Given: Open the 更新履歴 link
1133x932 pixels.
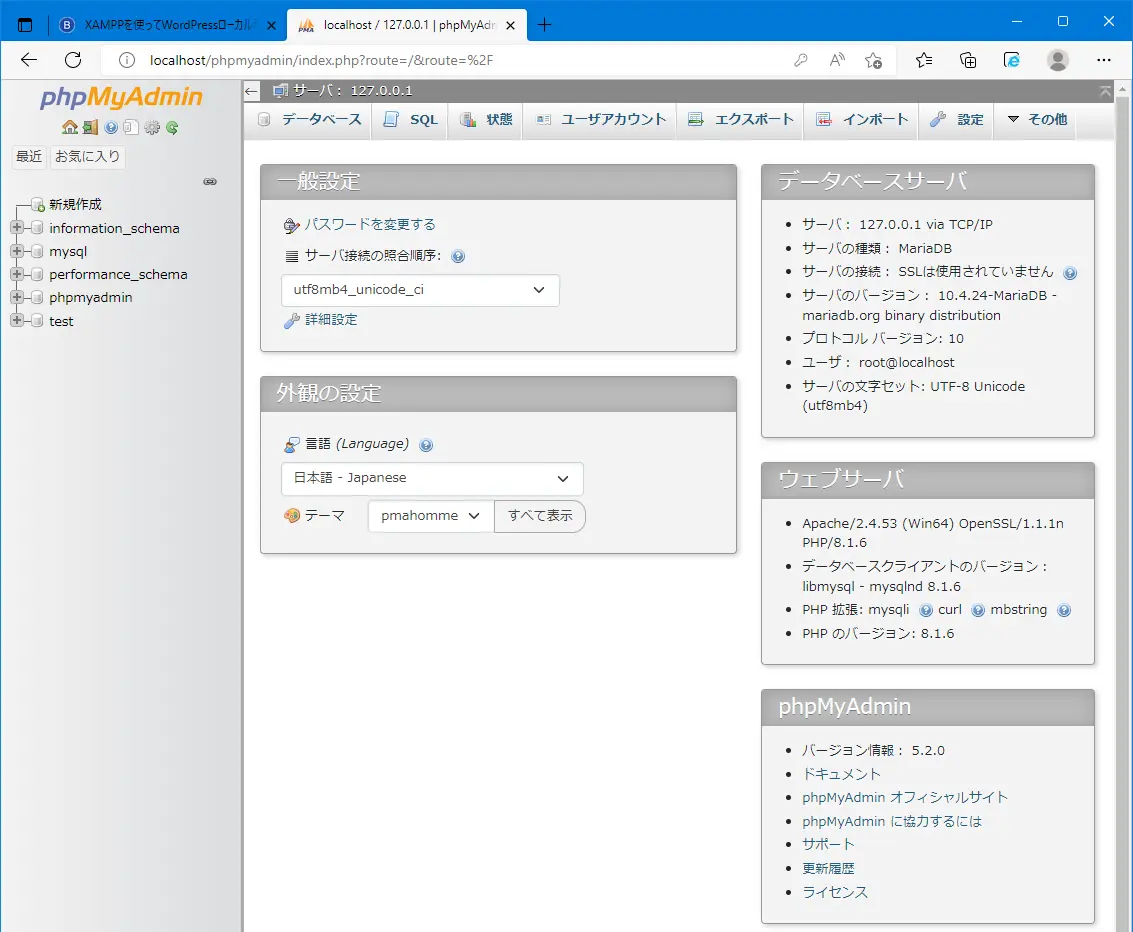Looking at the screenshot, I should (x=828, y=868).
